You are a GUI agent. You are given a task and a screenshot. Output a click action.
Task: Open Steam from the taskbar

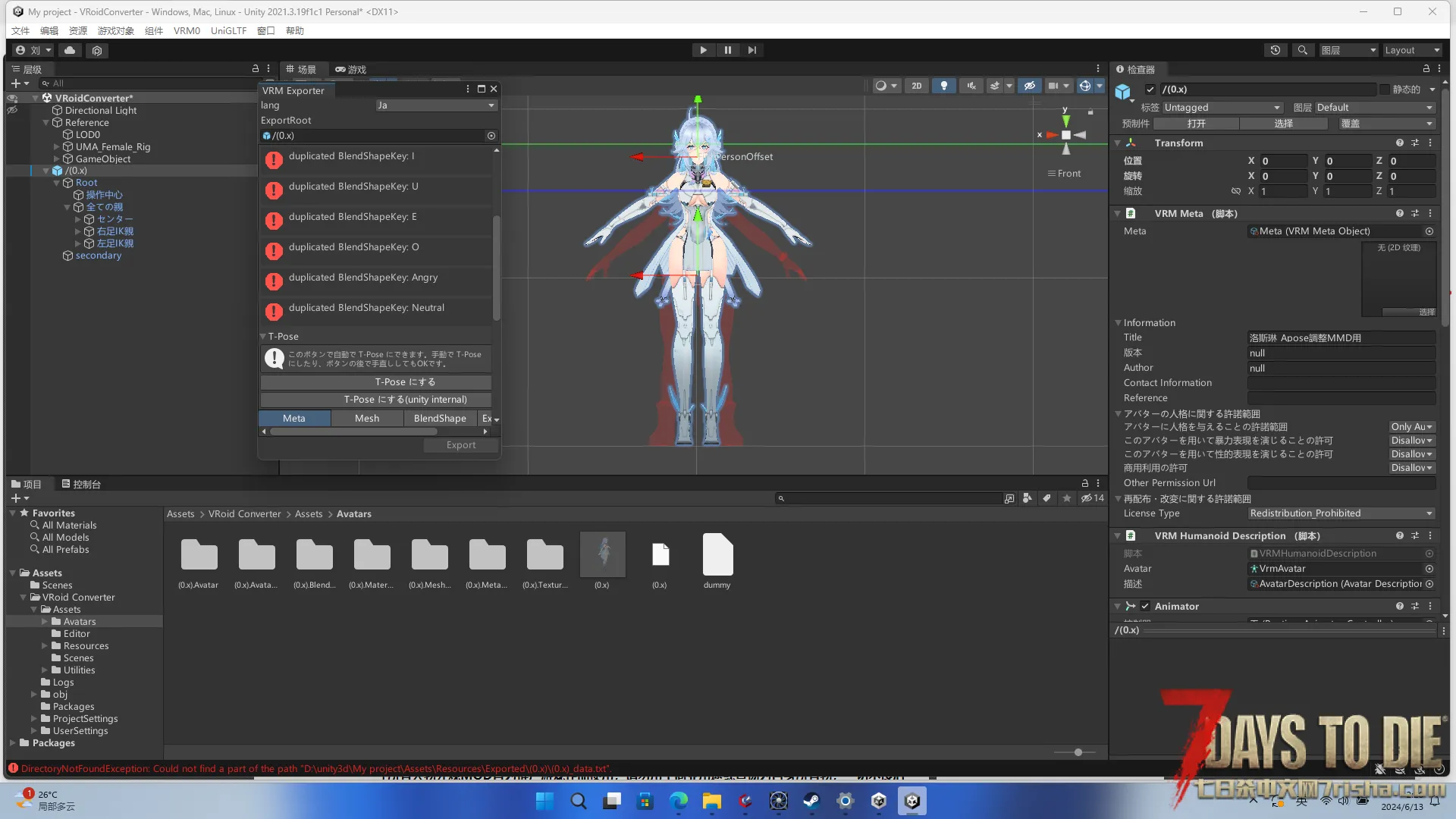click(x=811, y=801)
